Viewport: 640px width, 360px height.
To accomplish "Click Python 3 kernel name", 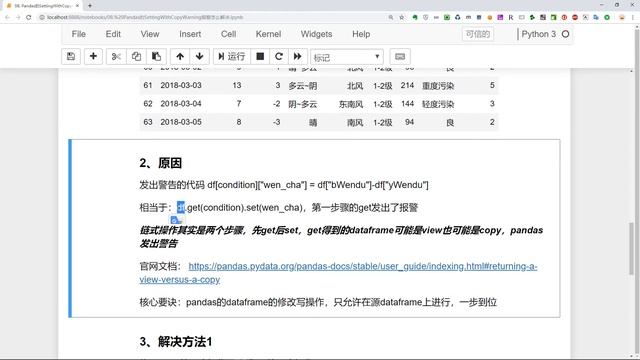I will click(538, 34).
